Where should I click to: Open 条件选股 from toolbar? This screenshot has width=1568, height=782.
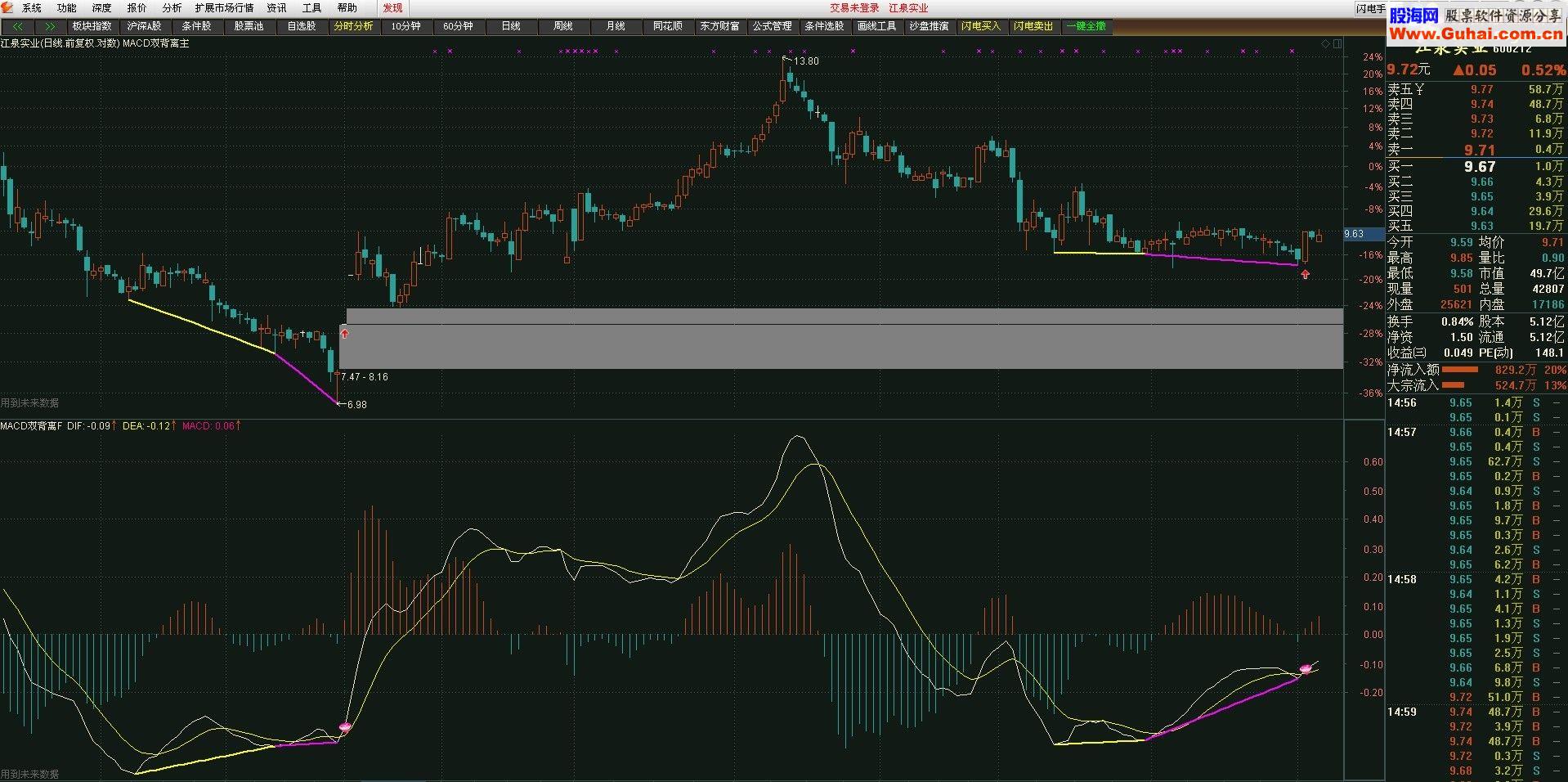pos(824,26)
